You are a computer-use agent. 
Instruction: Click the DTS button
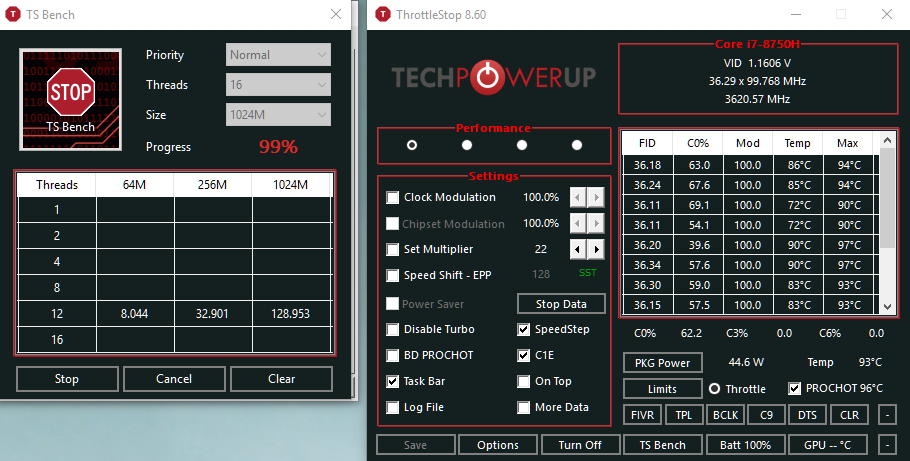coord(807,415)
